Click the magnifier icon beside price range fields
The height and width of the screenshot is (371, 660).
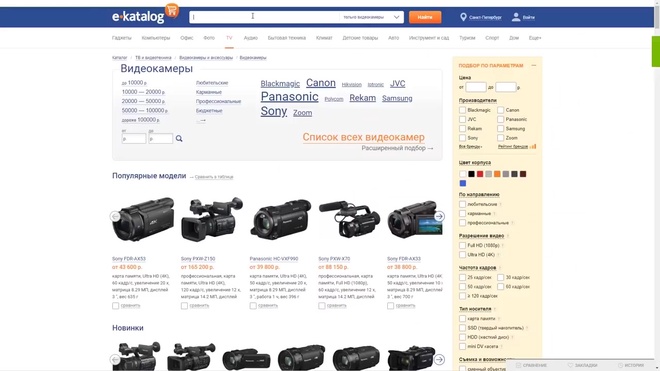pyautogui.click(x=179, y=139)
